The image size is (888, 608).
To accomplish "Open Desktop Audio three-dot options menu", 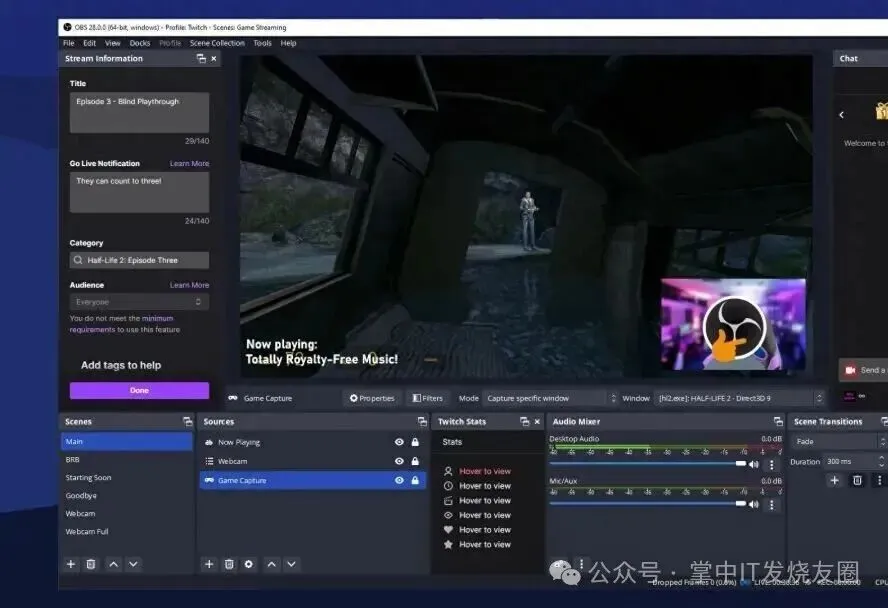I will [771, 465].
